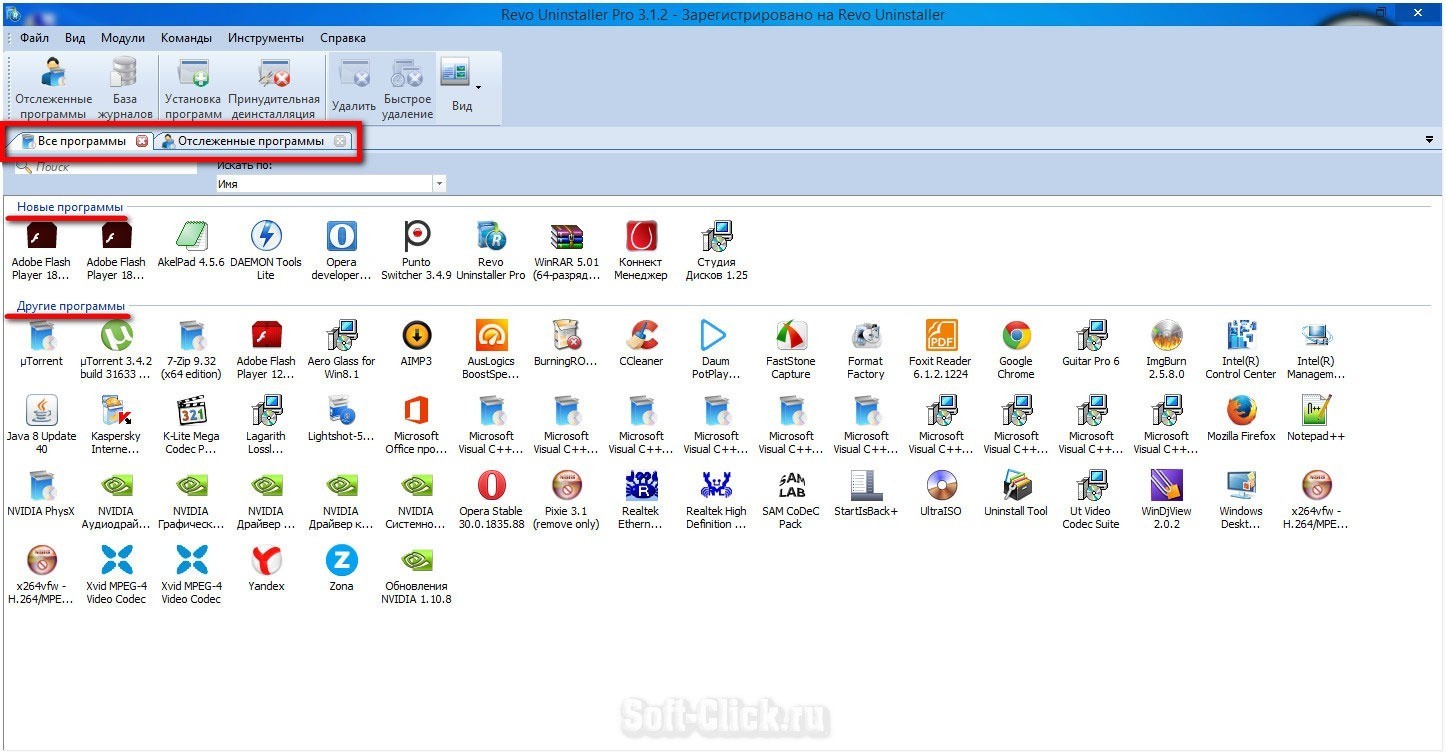The width and height of the screenshot is (1446, 754).
Task: Click the Notepad++ program icon
Action: pyautogui.click(x=1316, y=418)
